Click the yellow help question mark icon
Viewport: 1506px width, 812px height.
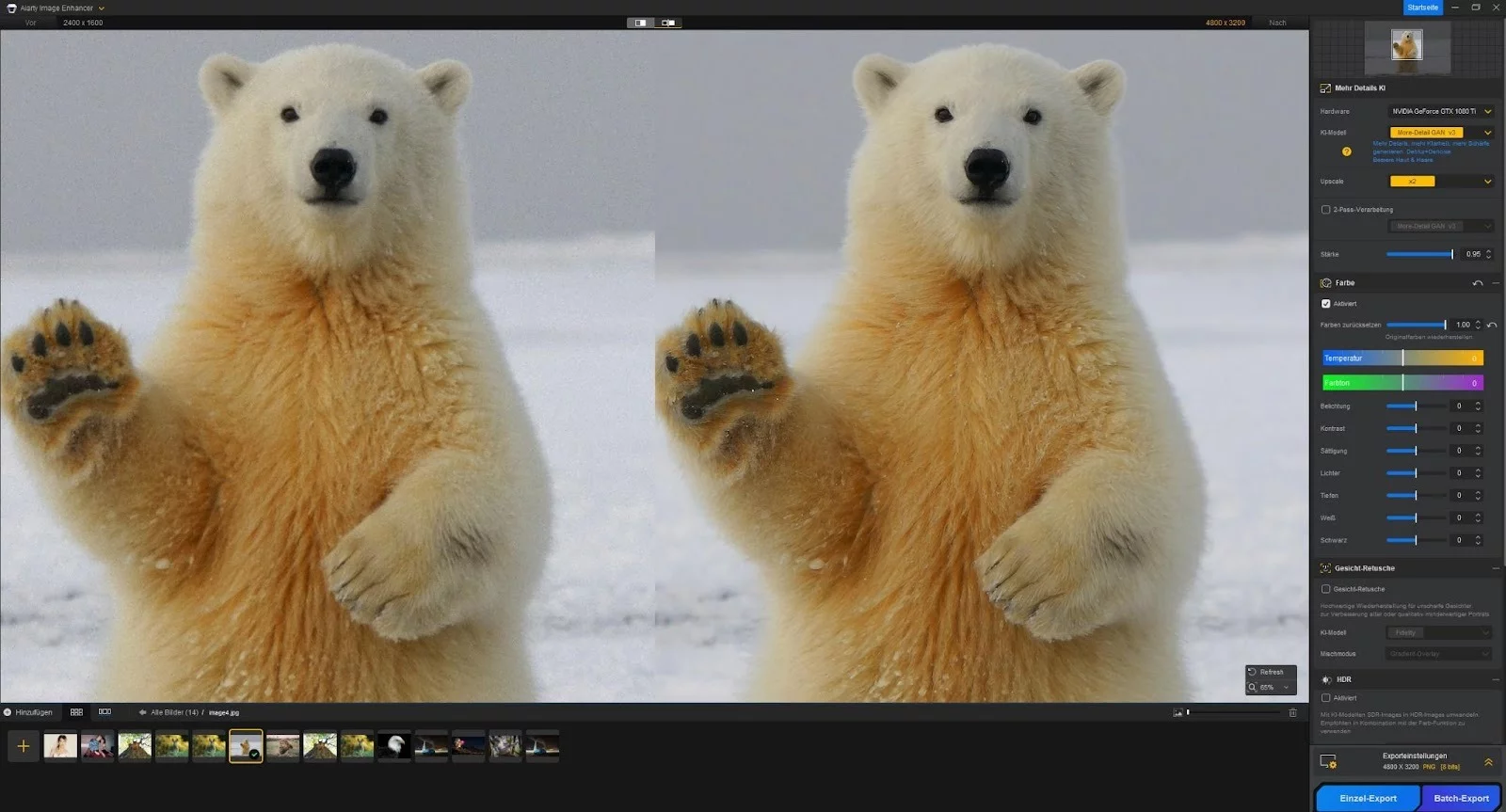1346,151
